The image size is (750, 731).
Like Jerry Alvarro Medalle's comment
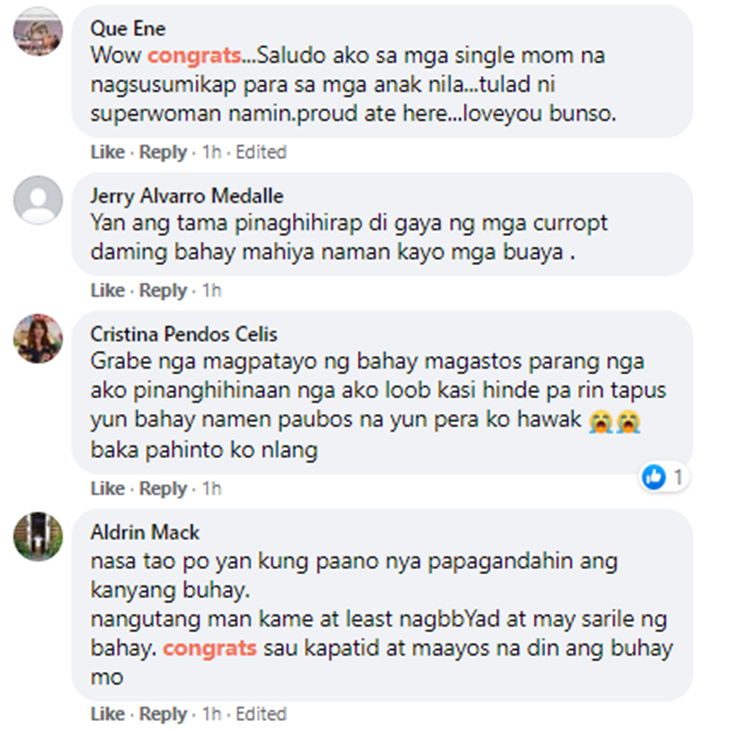(108, 290)
